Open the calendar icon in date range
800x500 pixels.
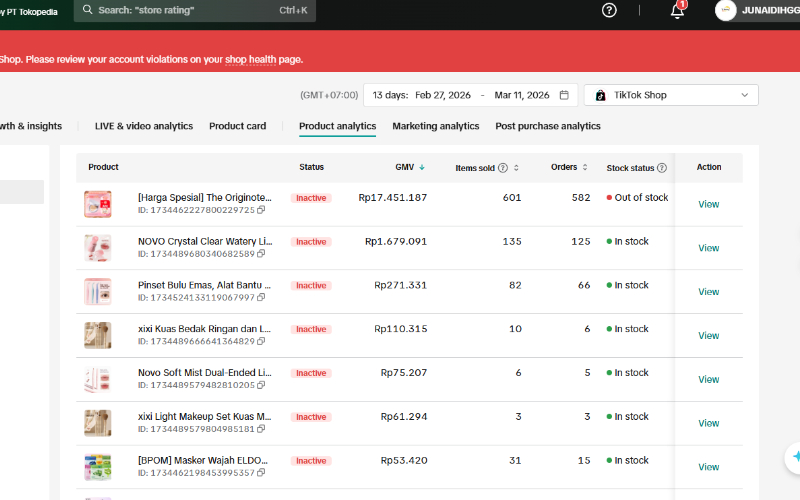564,95
